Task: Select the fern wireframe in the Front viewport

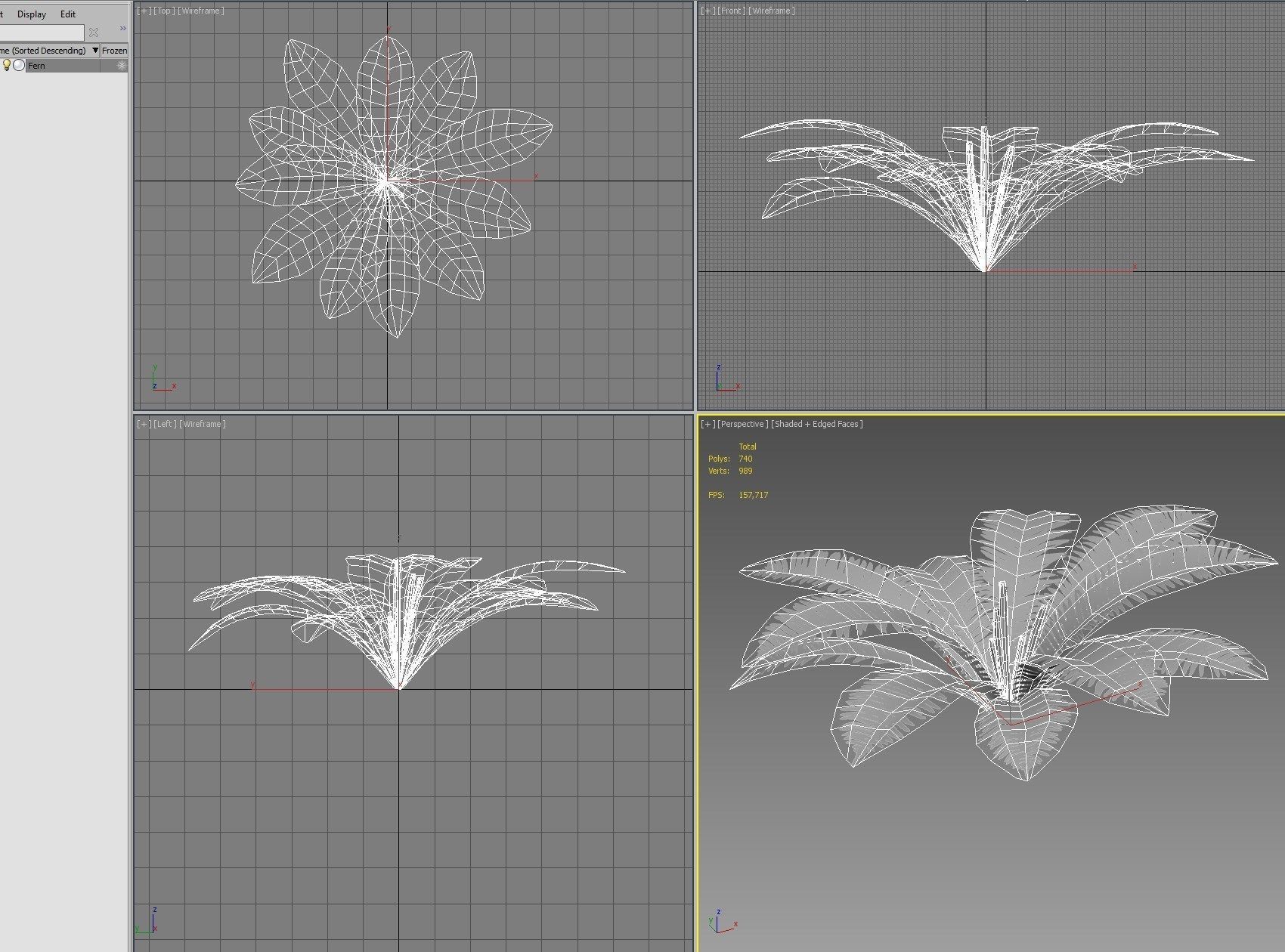Action: pyautogui.click(x=985, y=227)
